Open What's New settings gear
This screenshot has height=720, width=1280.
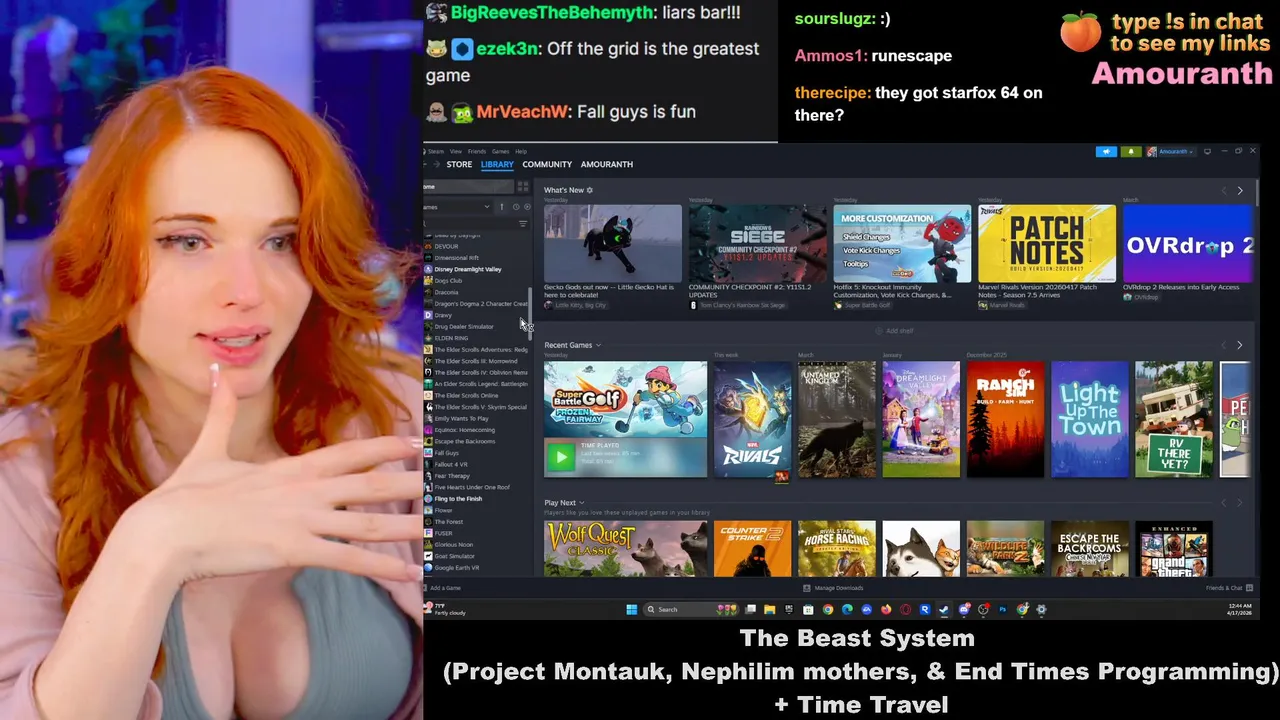click(590, 190)
